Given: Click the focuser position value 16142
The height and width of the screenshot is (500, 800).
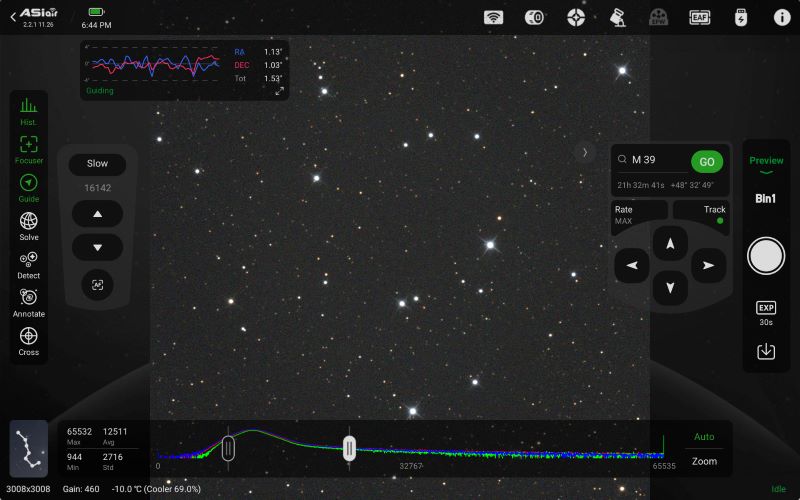Looking at the screenshot, I should click(x=97, y=188).
